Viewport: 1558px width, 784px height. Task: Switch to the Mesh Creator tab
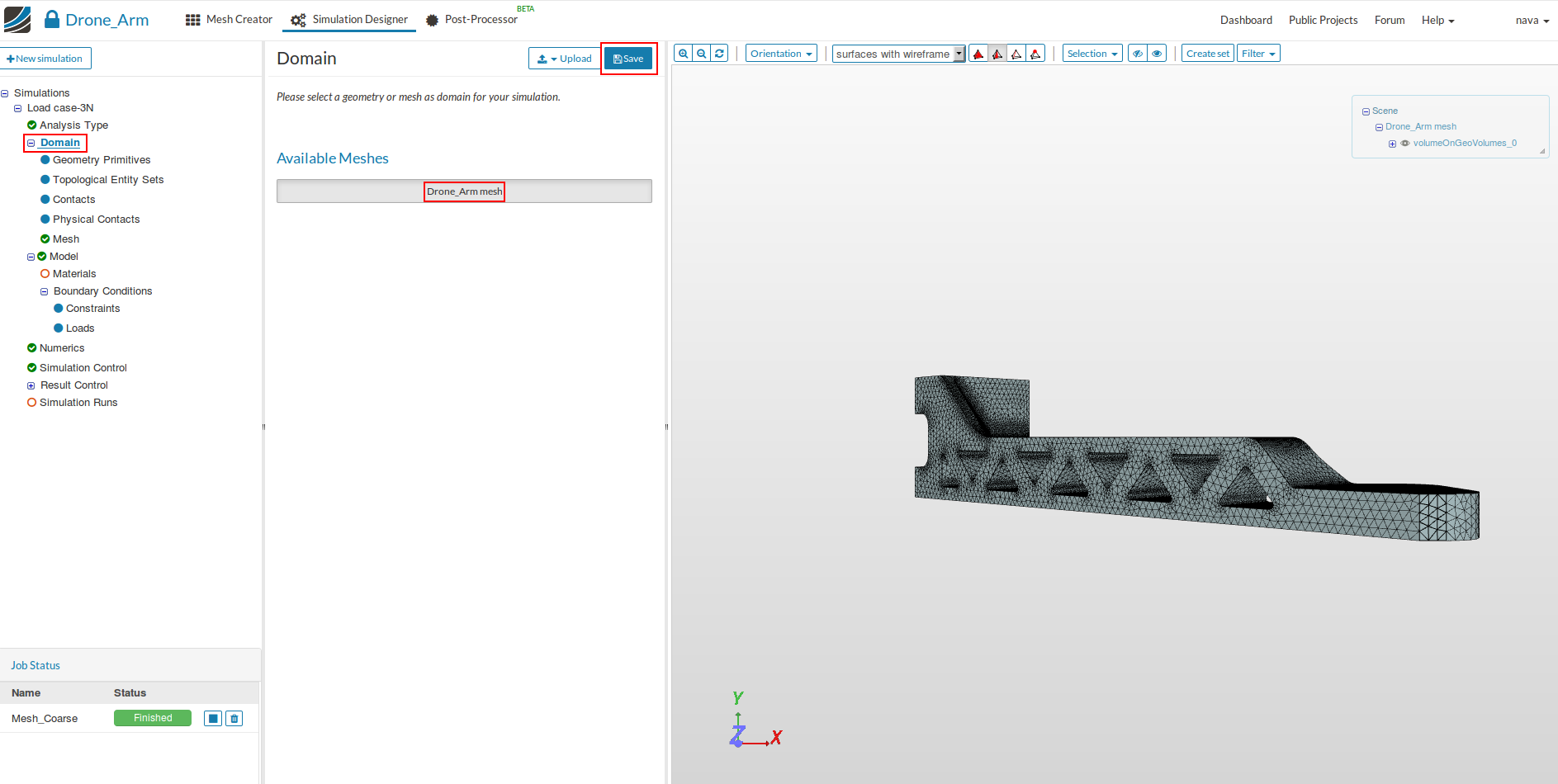click(229, 20)
